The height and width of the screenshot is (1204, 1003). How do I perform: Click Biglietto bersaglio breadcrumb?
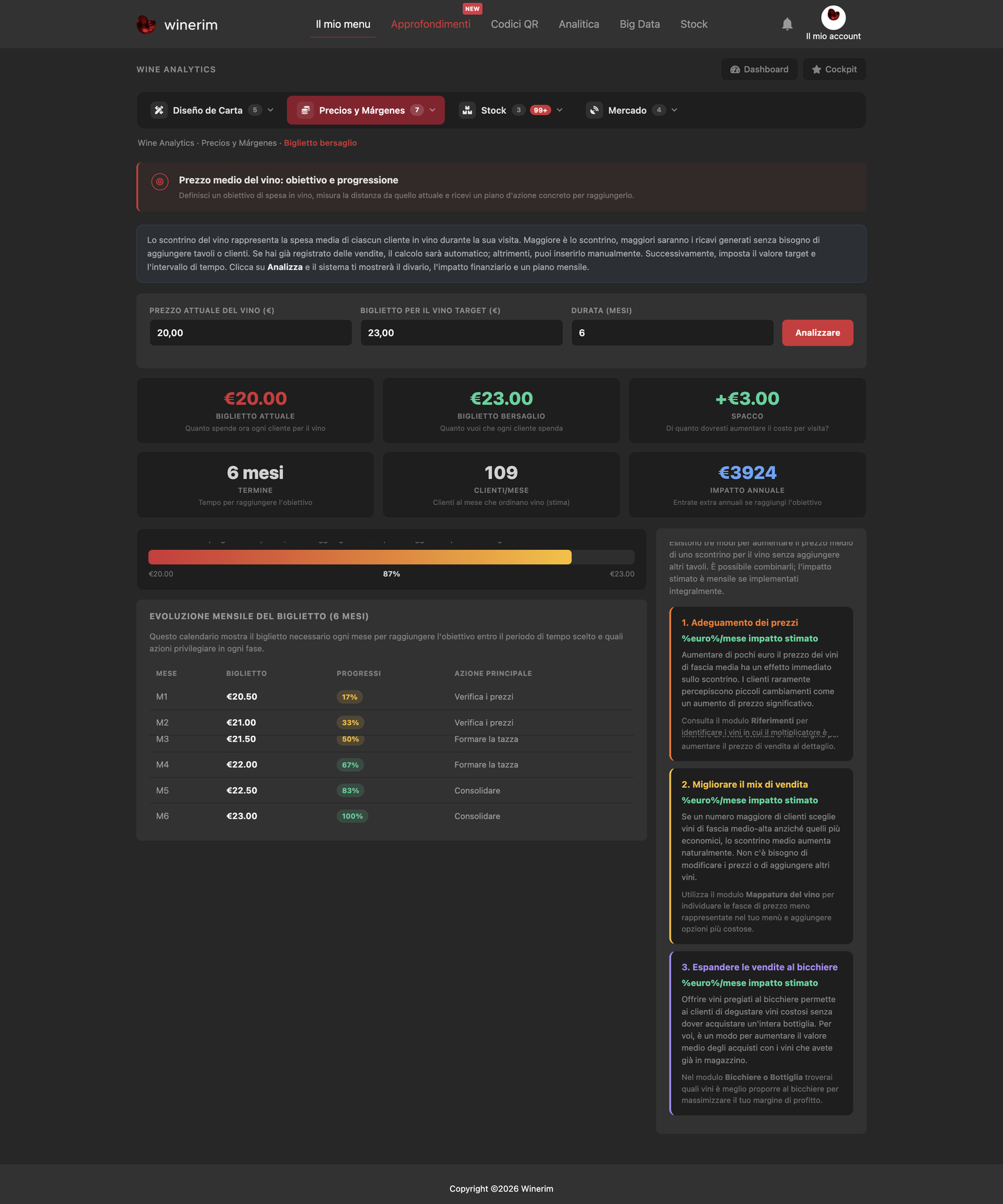tap(320, 143)
